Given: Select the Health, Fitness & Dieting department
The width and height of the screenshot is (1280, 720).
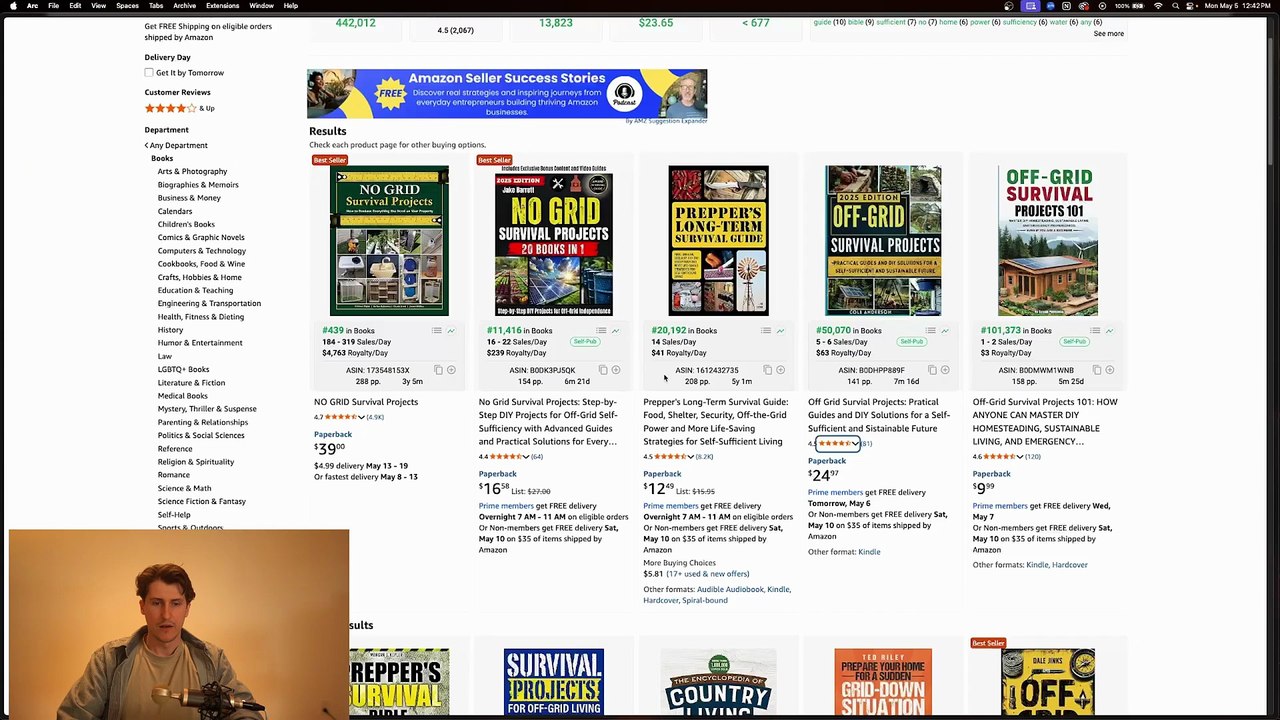Looking at the screenshot, I should pos(200,317).
